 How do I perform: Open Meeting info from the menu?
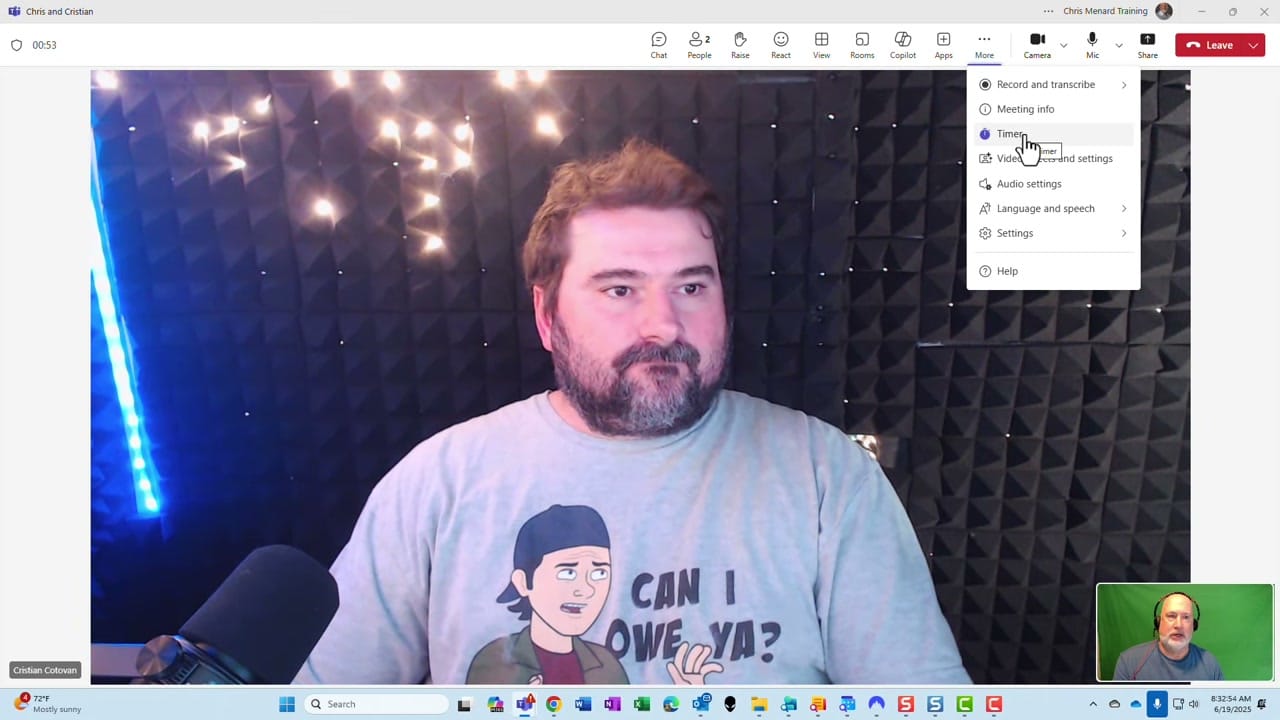[x=1025, y=109]
